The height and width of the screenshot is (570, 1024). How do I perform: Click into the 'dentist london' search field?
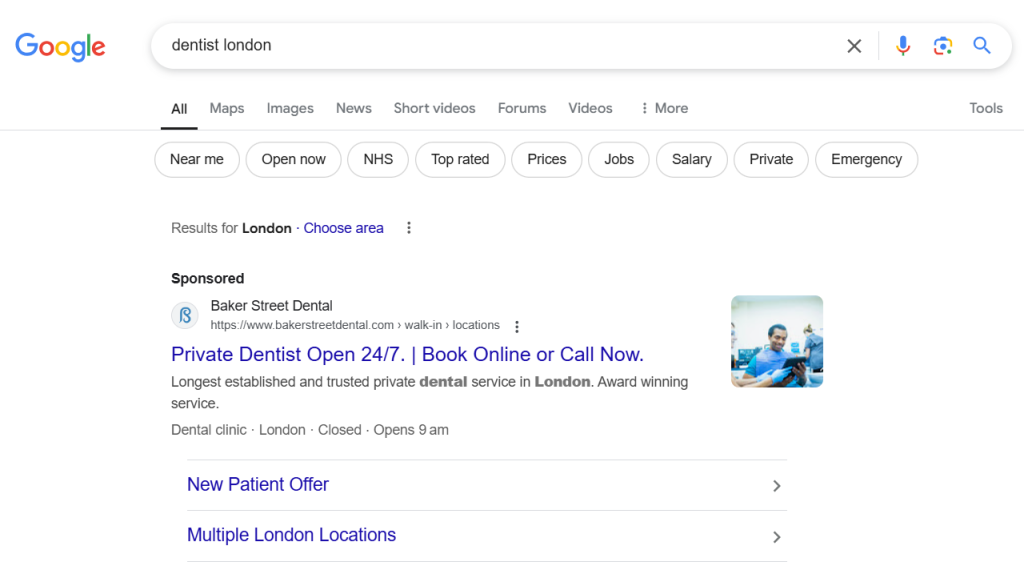coord(496,46)
